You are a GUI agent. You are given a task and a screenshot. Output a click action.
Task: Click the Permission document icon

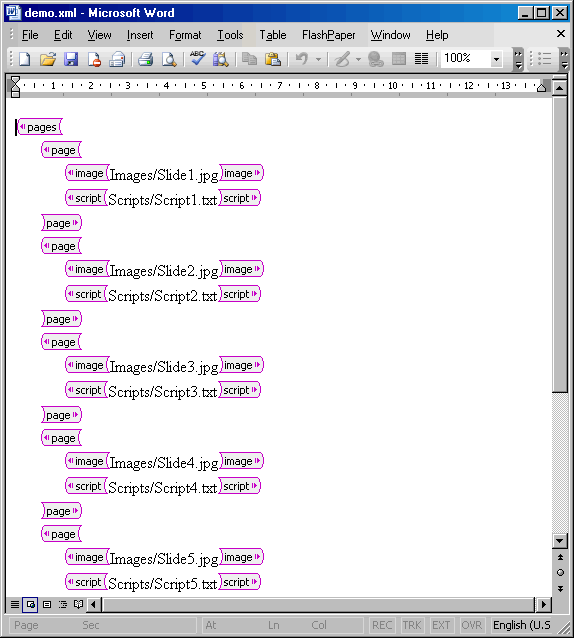(94, 59)
